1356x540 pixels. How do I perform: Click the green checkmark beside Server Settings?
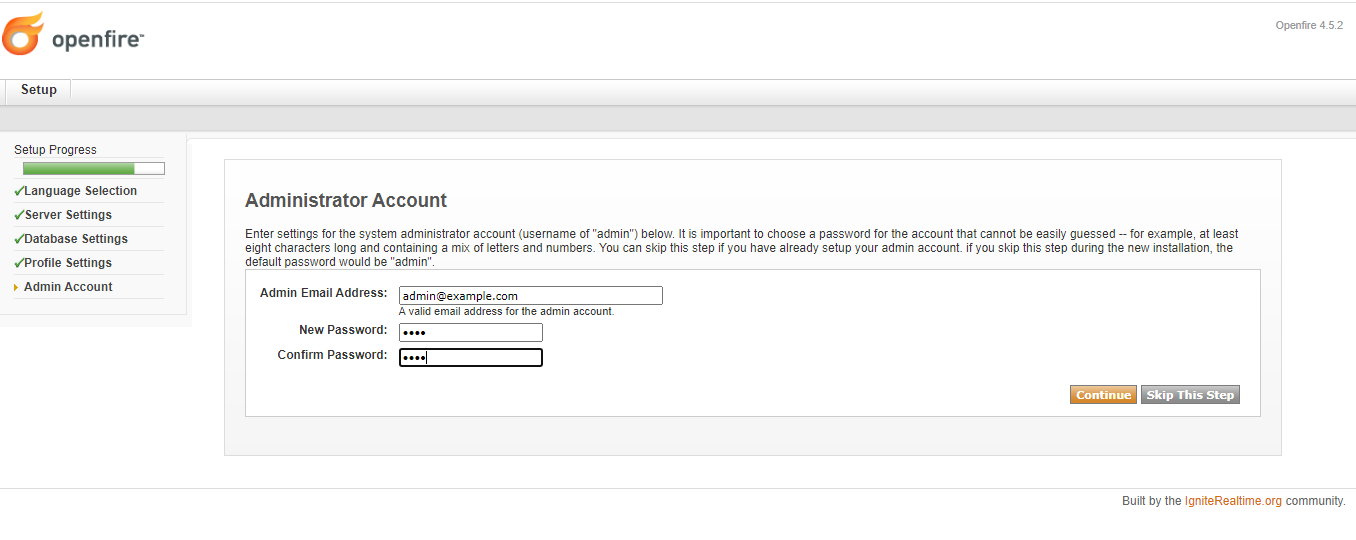click(x=19, y=215)
